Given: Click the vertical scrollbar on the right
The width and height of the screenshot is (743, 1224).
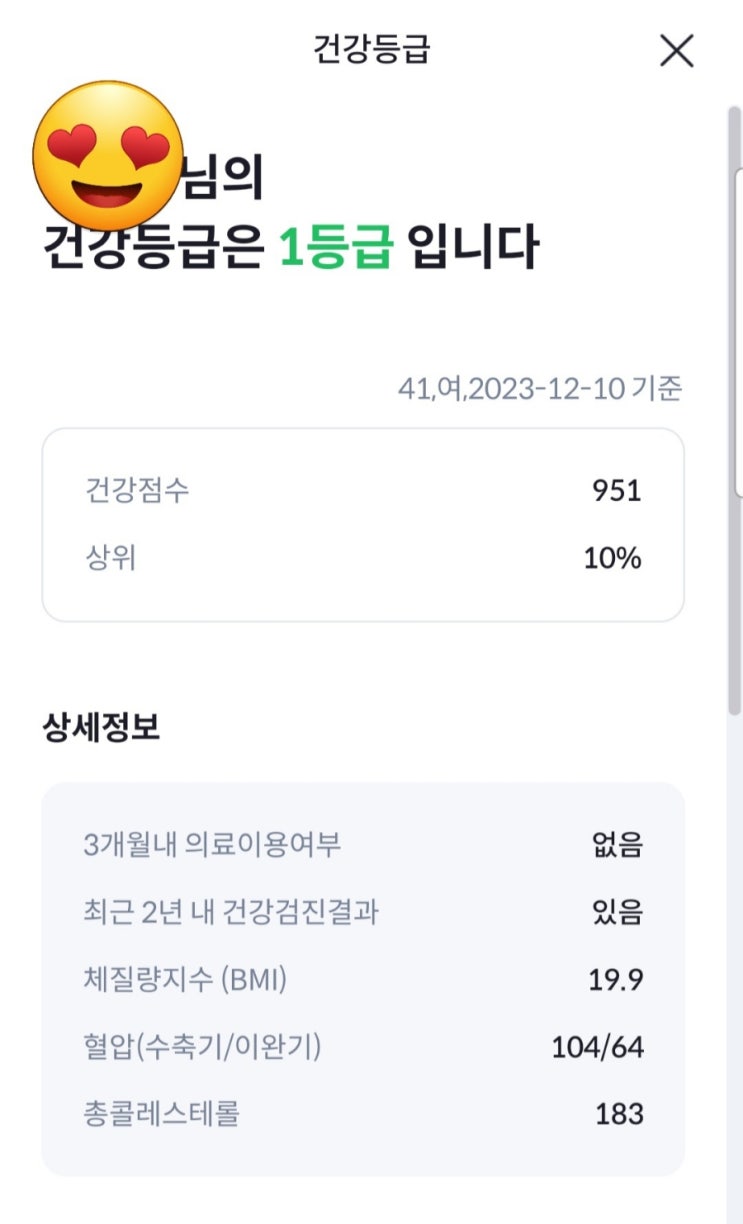Looking at the screenshot, I should pyautogui.click(x=734, y=400).
